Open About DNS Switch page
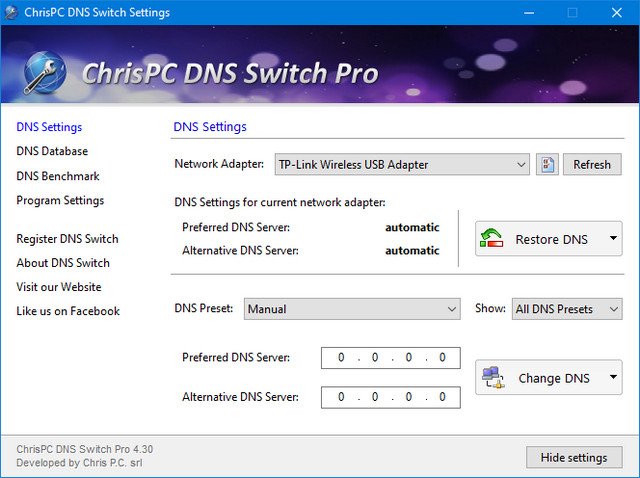 (63, 263)
